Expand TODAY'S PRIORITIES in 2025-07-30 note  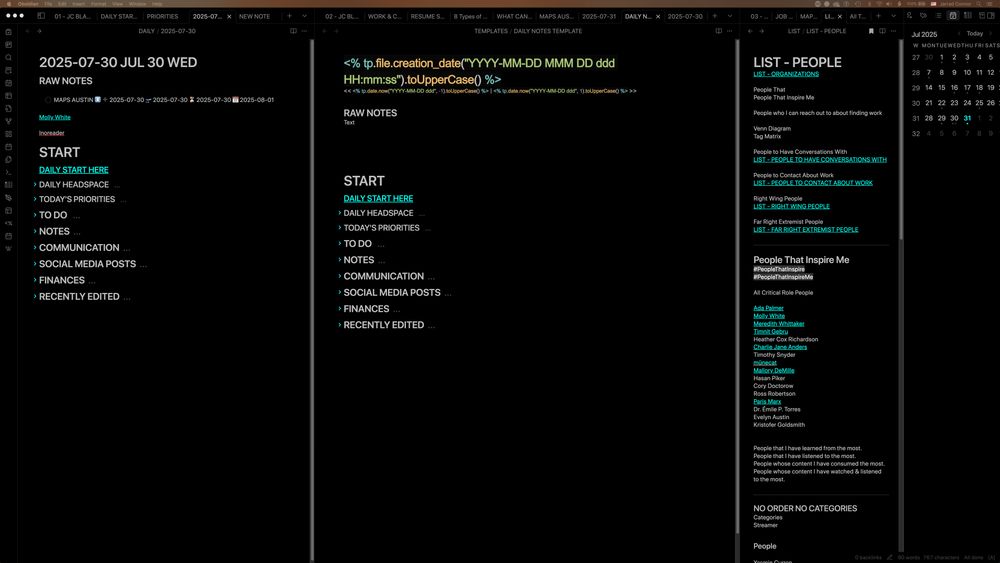coord(35,199)
